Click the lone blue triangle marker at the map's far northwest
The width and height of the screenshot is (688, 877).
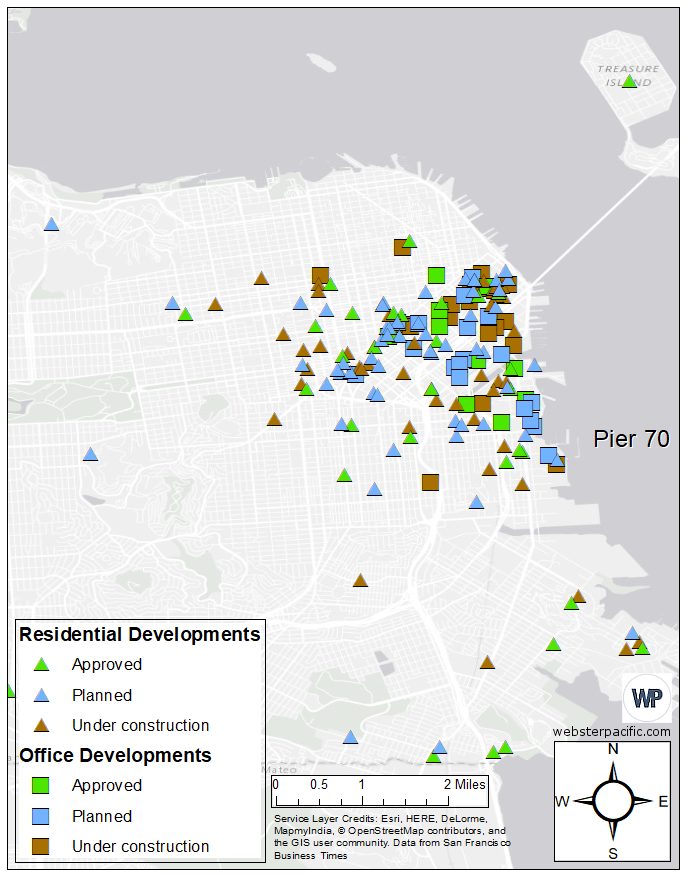click(51, 224)
